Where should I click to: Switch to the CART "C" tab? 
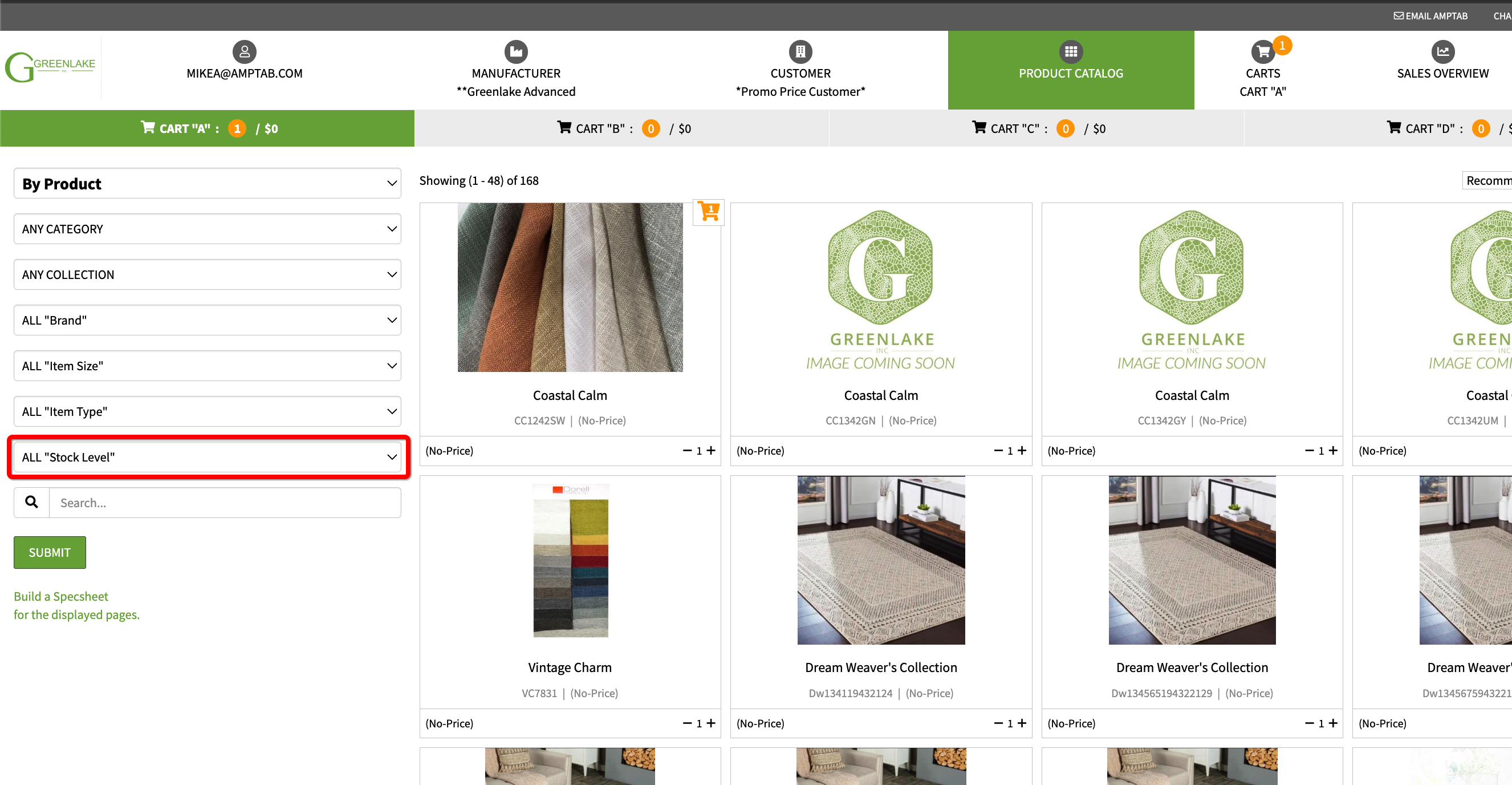[1037, 128]
